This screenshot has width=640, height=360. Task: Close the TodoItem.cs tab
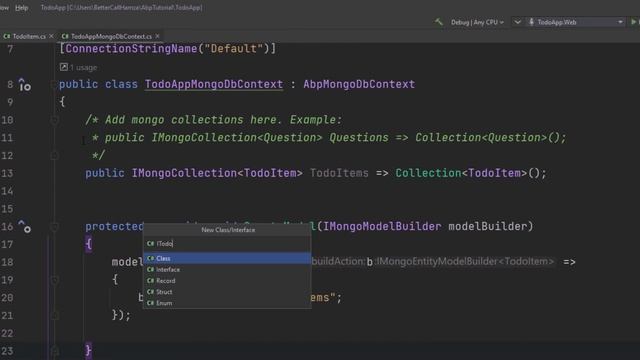[x=51, y=36]
